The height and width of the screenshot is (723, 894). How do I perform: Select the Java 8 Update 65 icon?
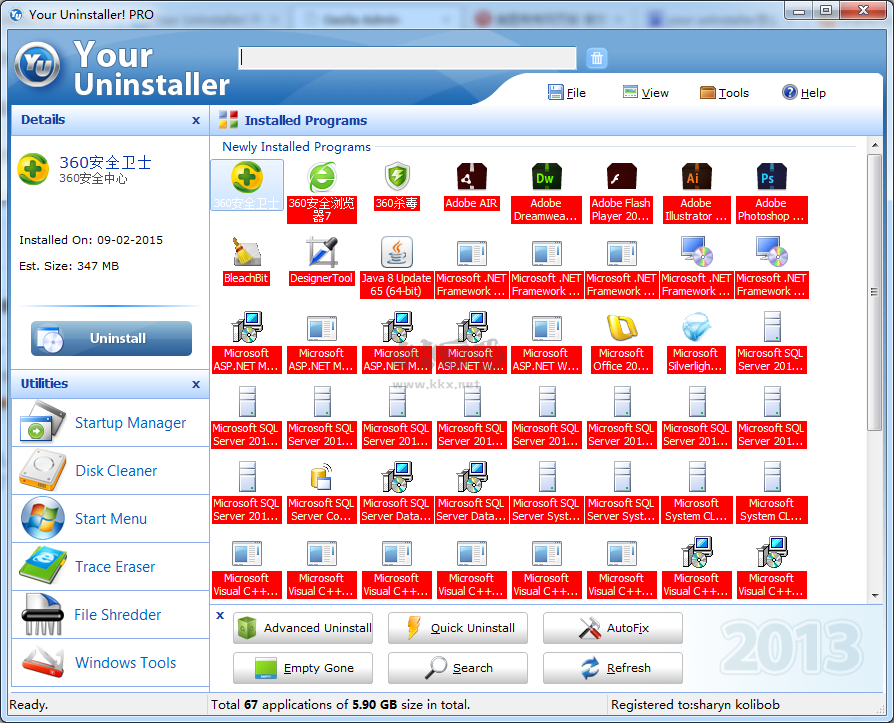(x=396, y=253)
